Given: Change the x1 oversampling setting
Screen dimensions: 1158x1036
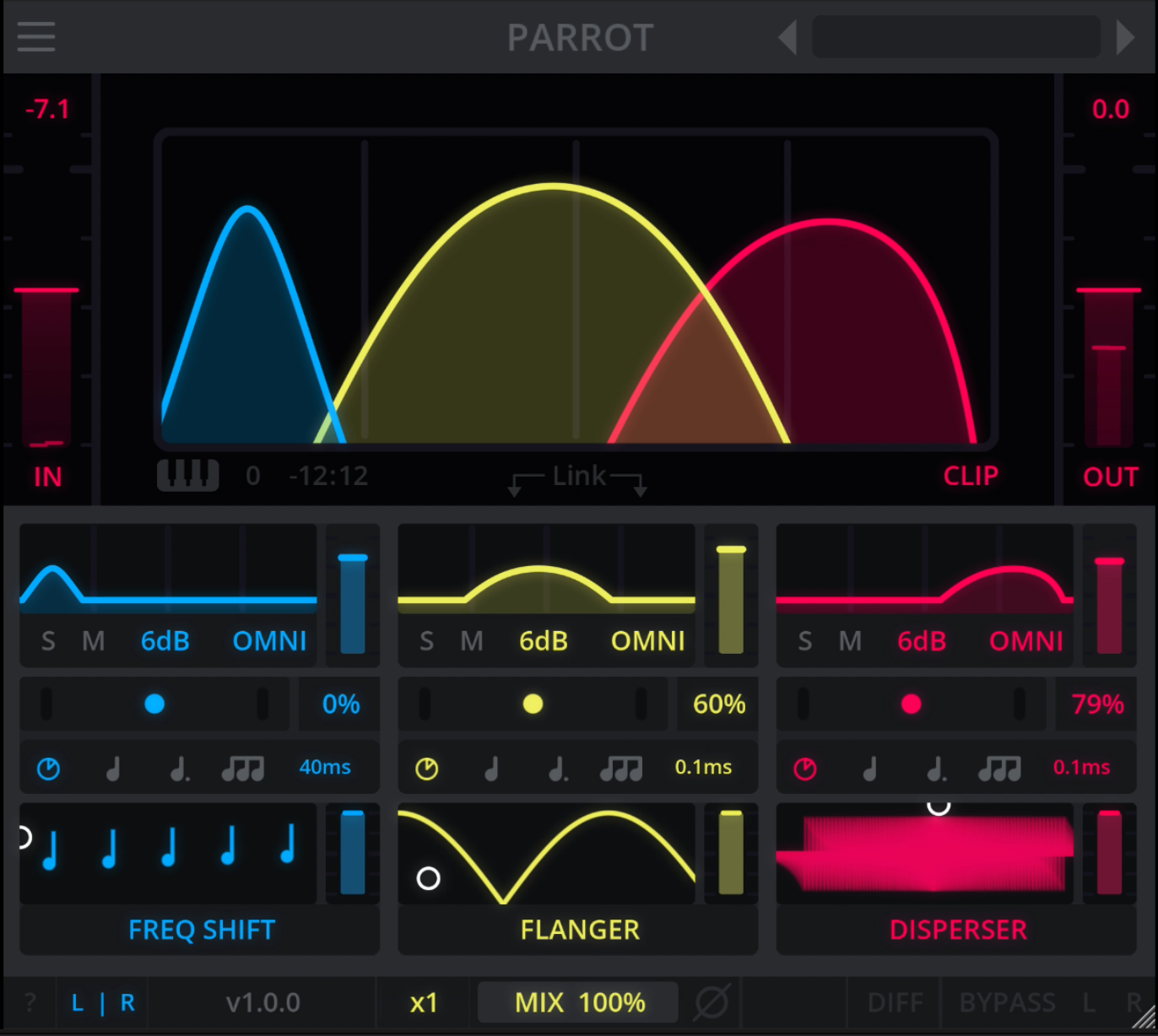Looking at the screenshot, I should click(424, 1002).
